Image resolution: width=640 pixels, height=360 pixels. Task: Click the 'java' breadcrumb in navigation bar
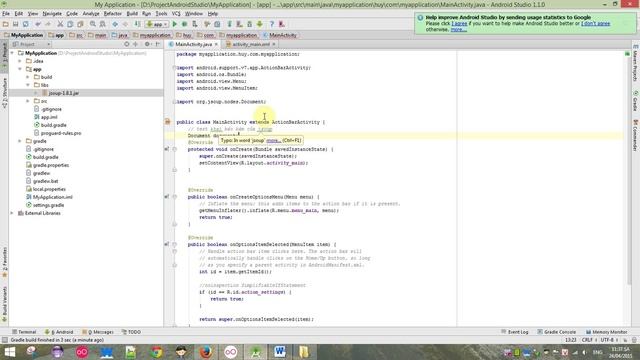119,36
